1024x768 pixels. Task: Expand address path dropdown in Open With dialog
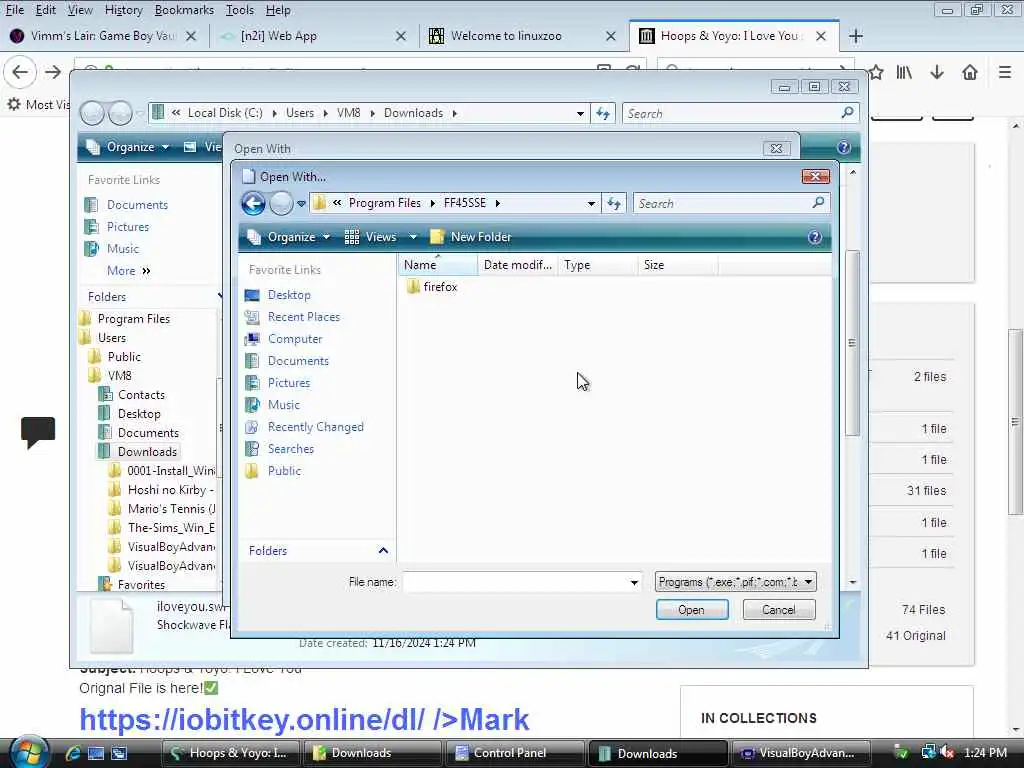(x=591, y=204)
